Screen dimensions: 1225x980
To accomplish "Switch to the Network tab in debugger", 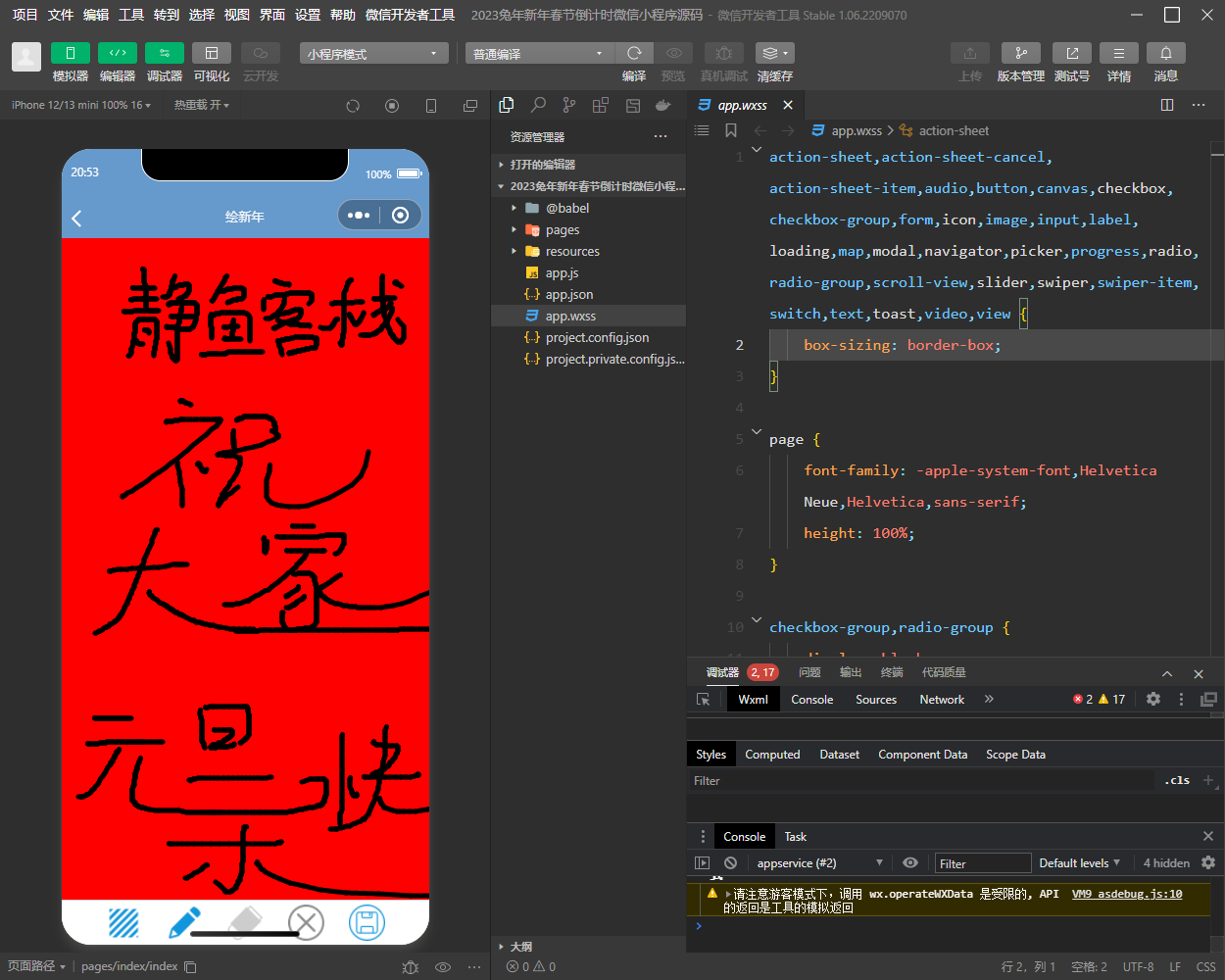I will click(x=941, y=699).
